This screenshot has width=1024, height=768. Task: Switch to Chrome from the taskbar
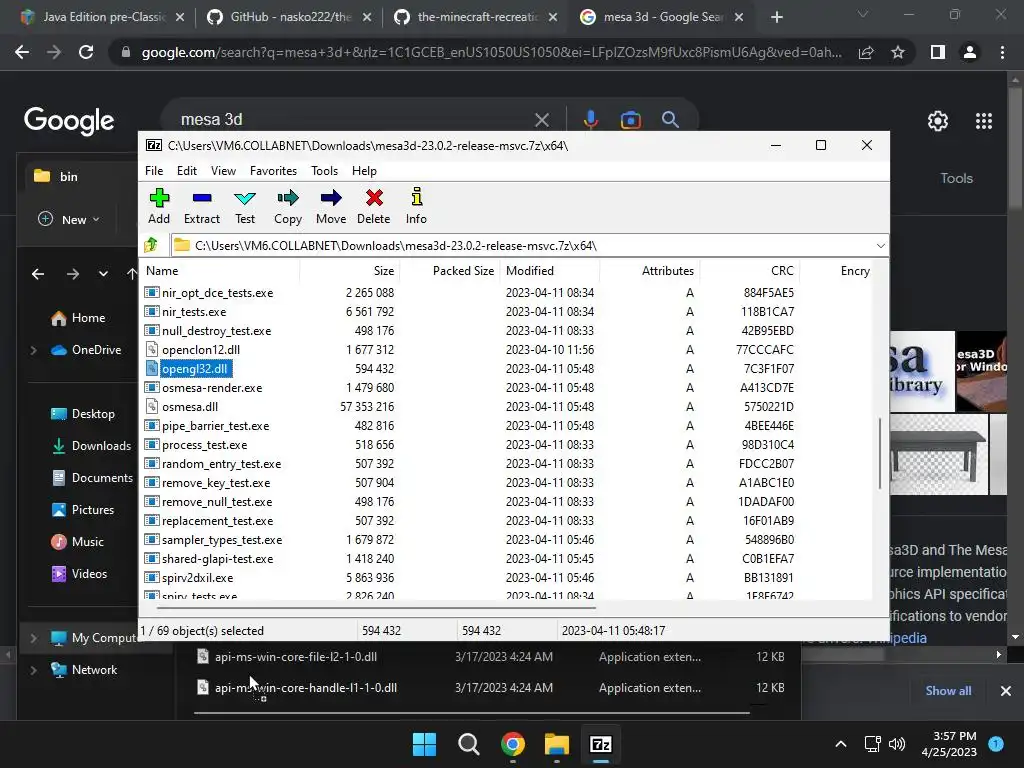click(513, 744)
